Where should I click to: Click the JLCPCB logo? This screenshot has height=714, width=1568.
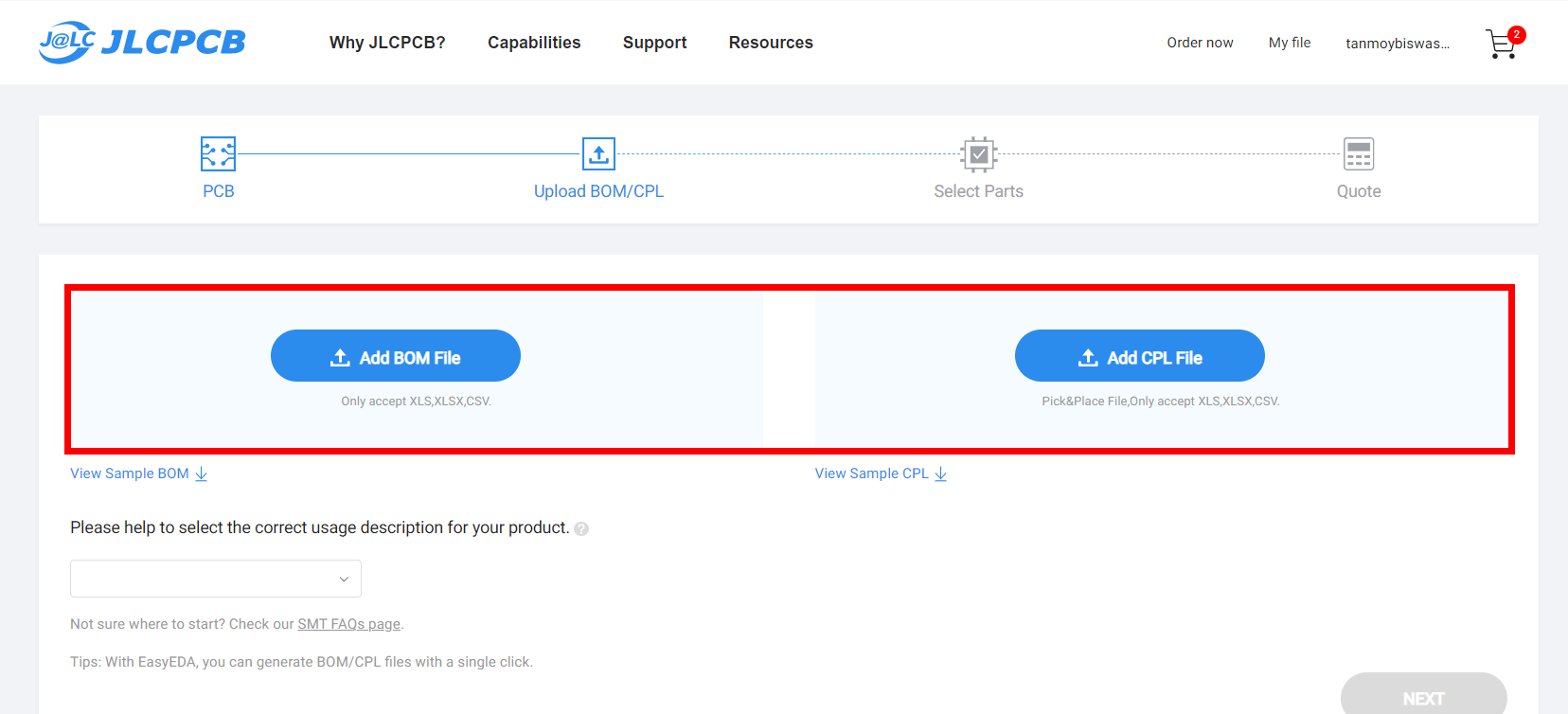tap(142, 43)
